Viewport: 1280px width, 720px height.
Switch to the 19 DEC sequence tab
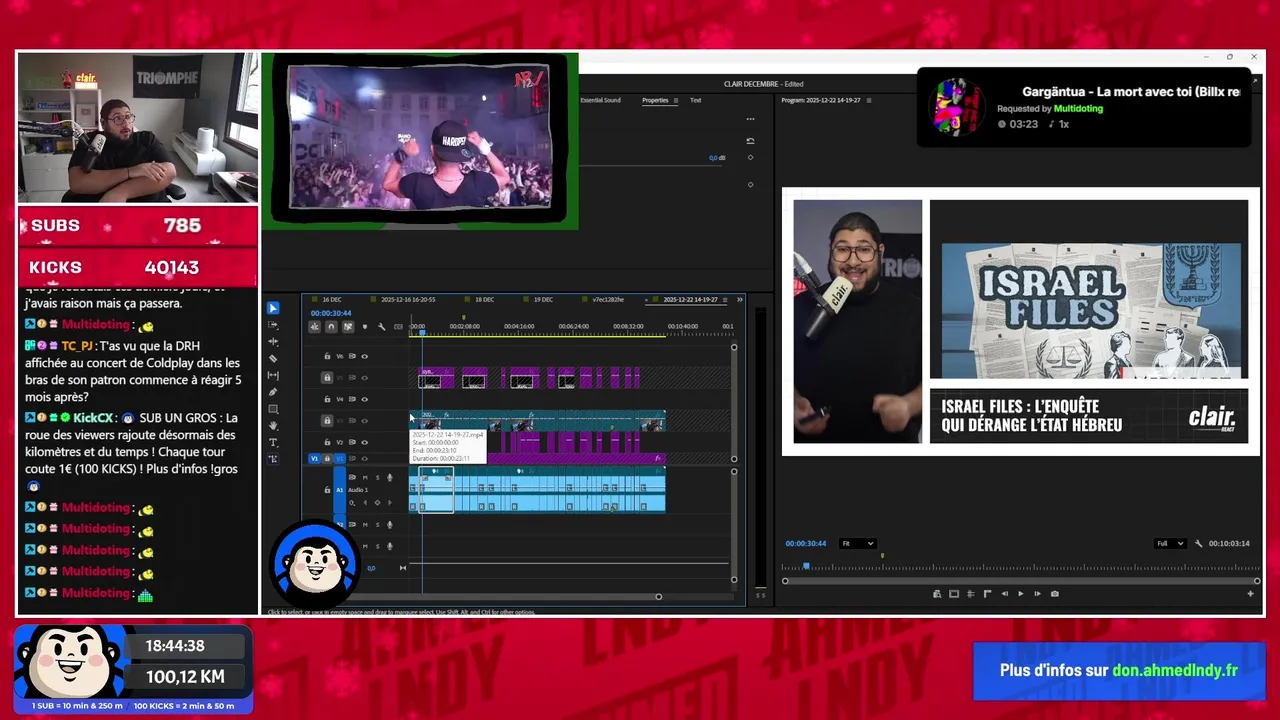(x=543, y=299)
